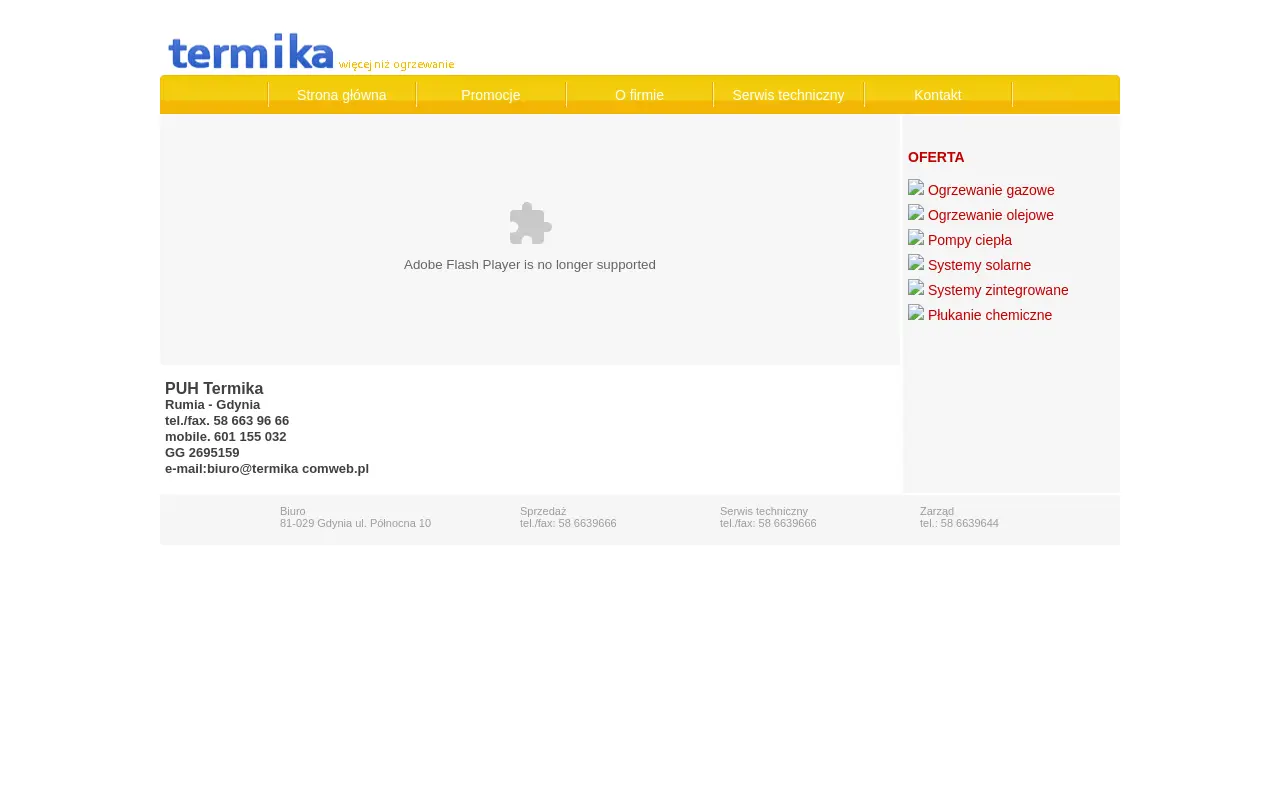Open Kontakt menu item

point(938,95)
